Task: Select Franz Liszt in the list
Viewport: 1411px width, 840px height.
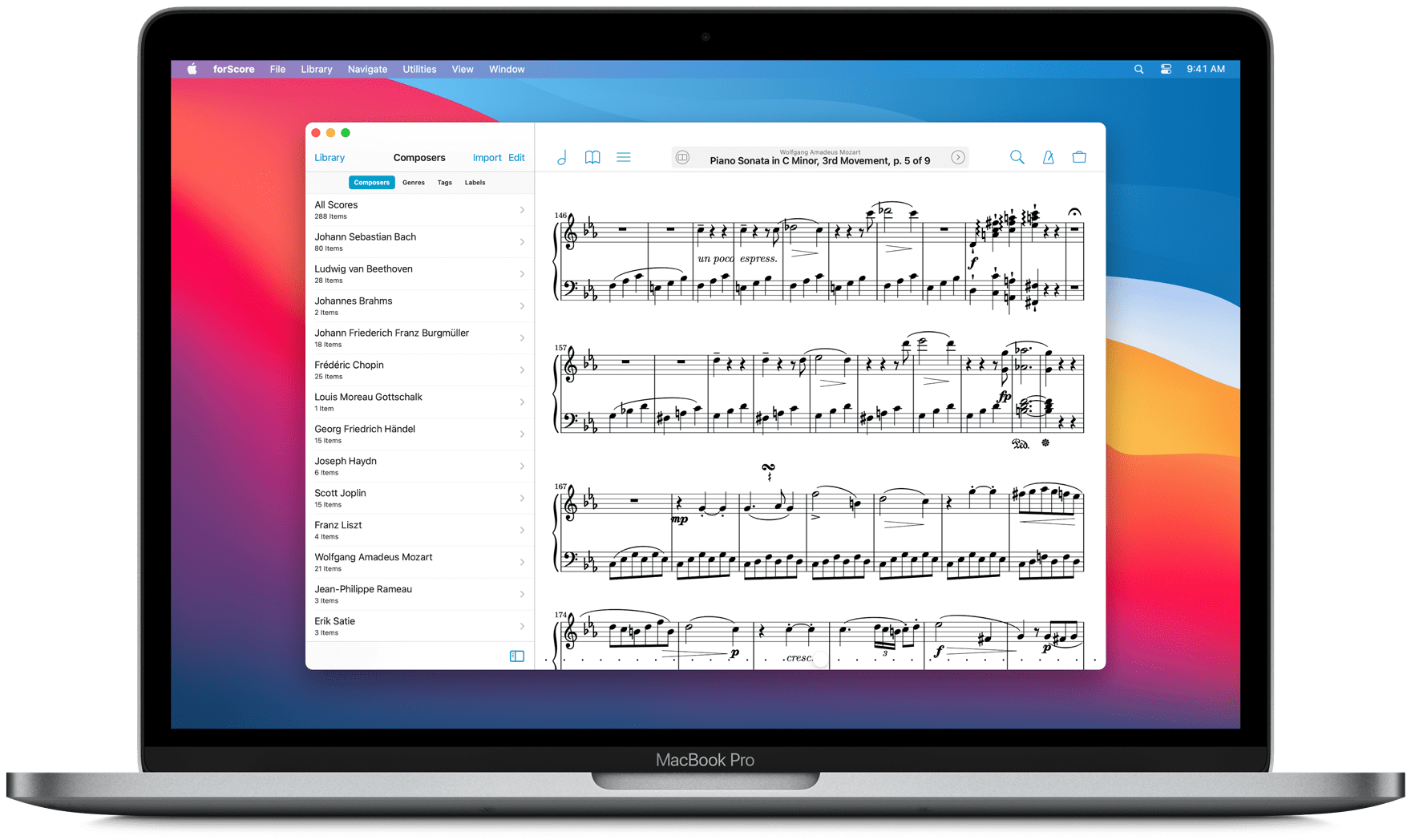Action: [419, 531]
